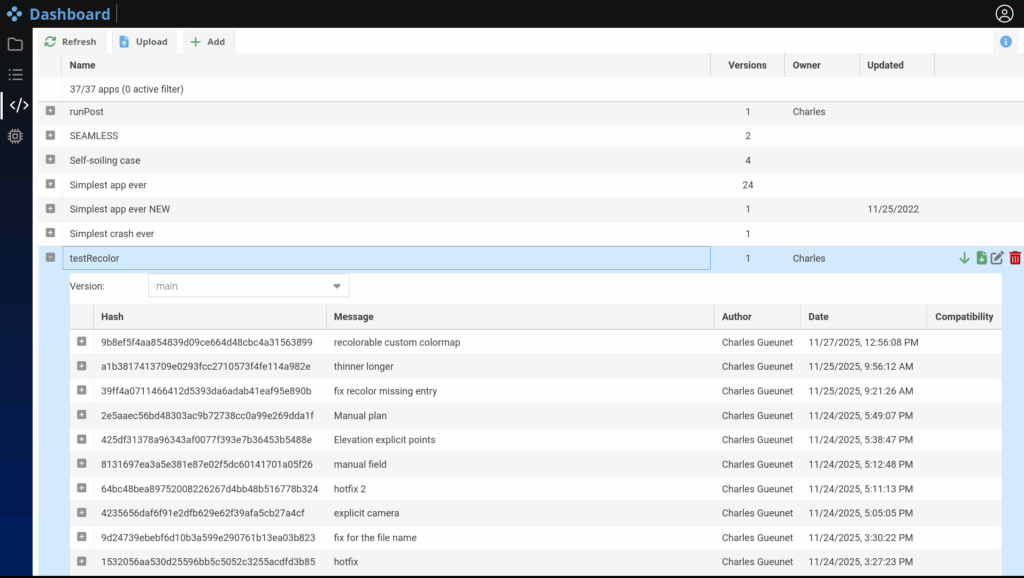The width and height of the screenshot is (1024, 578).
Task: Click the green down arrow for testRecolor
Action: click(964, 258)
